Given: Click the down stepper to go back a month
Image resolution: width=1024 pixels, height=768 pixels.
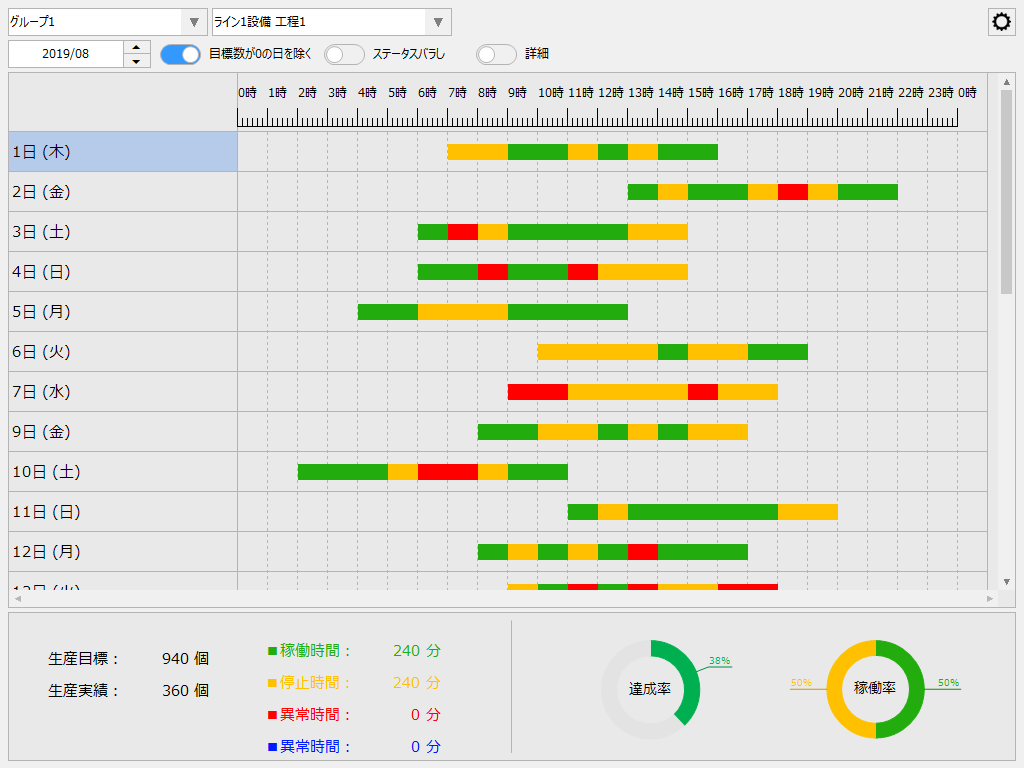Looking at the screenshot, I should [137, 60].
